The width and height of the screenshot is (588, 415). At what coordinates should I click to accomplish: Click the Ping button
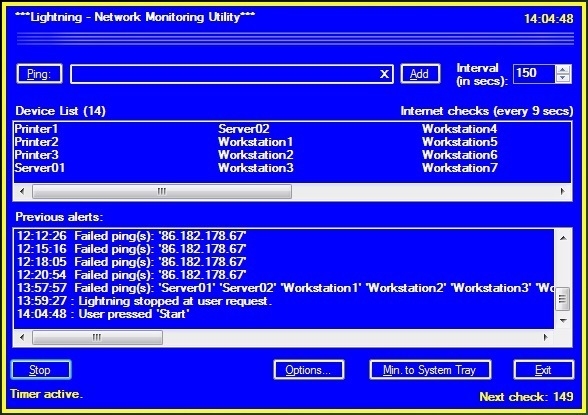point(39,74)
